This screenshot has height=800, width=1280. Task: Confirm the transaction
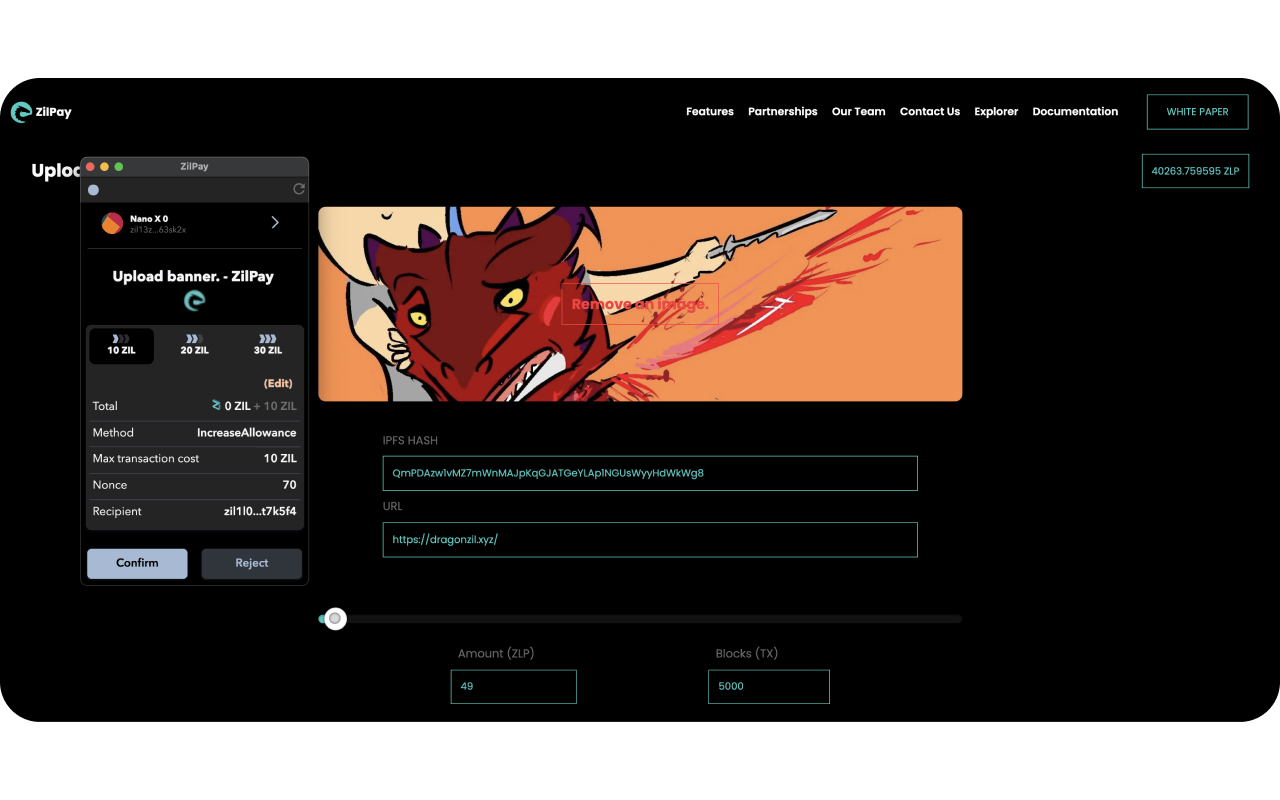click(x=137, y=563)
